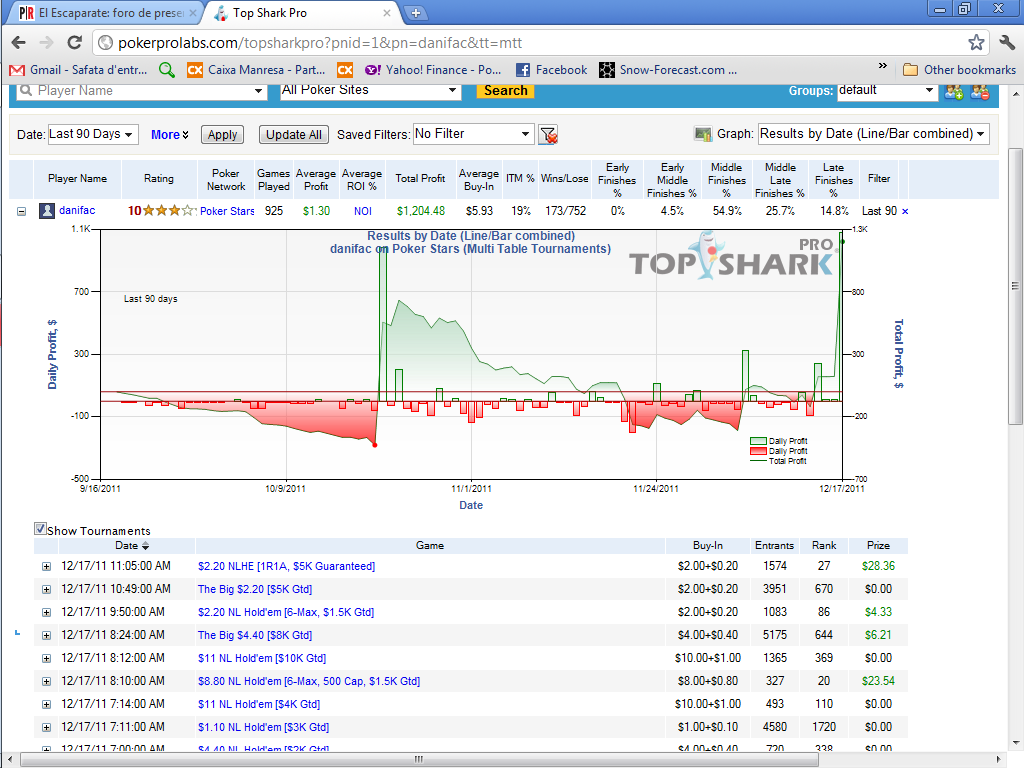This screenshot has height=768, width=1024.
Task: Open the Other bookmarks folder
Action: (959, 70)
